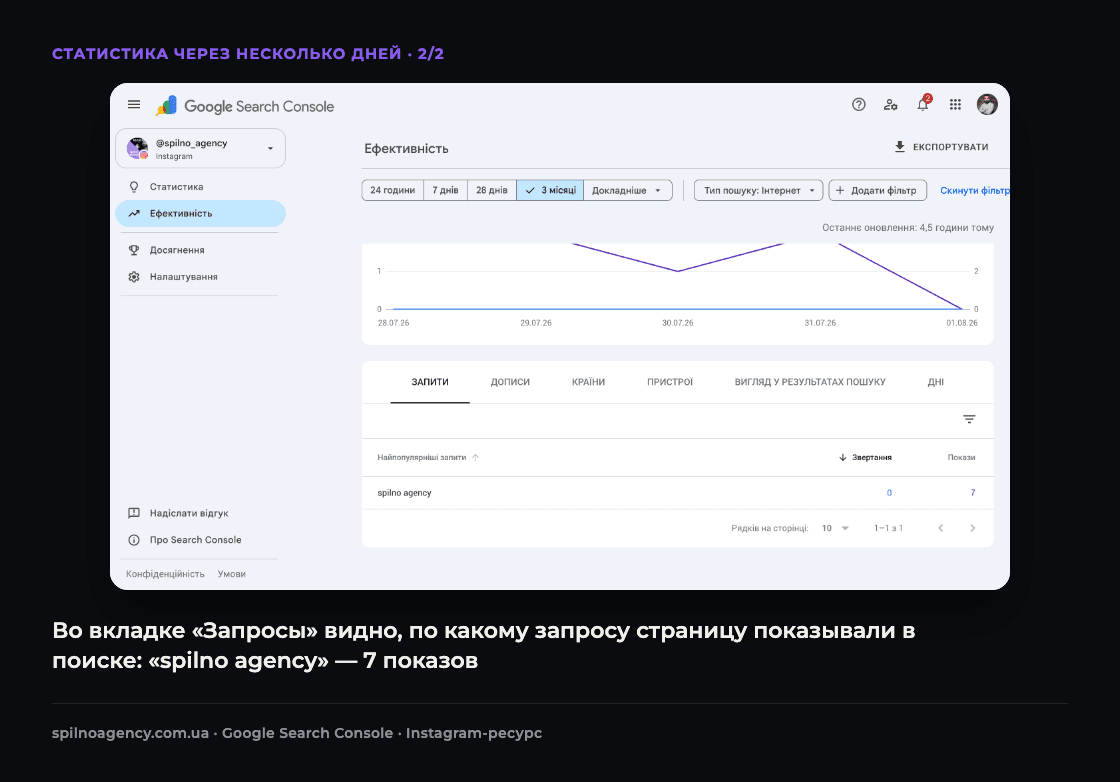Open Статистика in the sidebar

(x=200, y=187)
